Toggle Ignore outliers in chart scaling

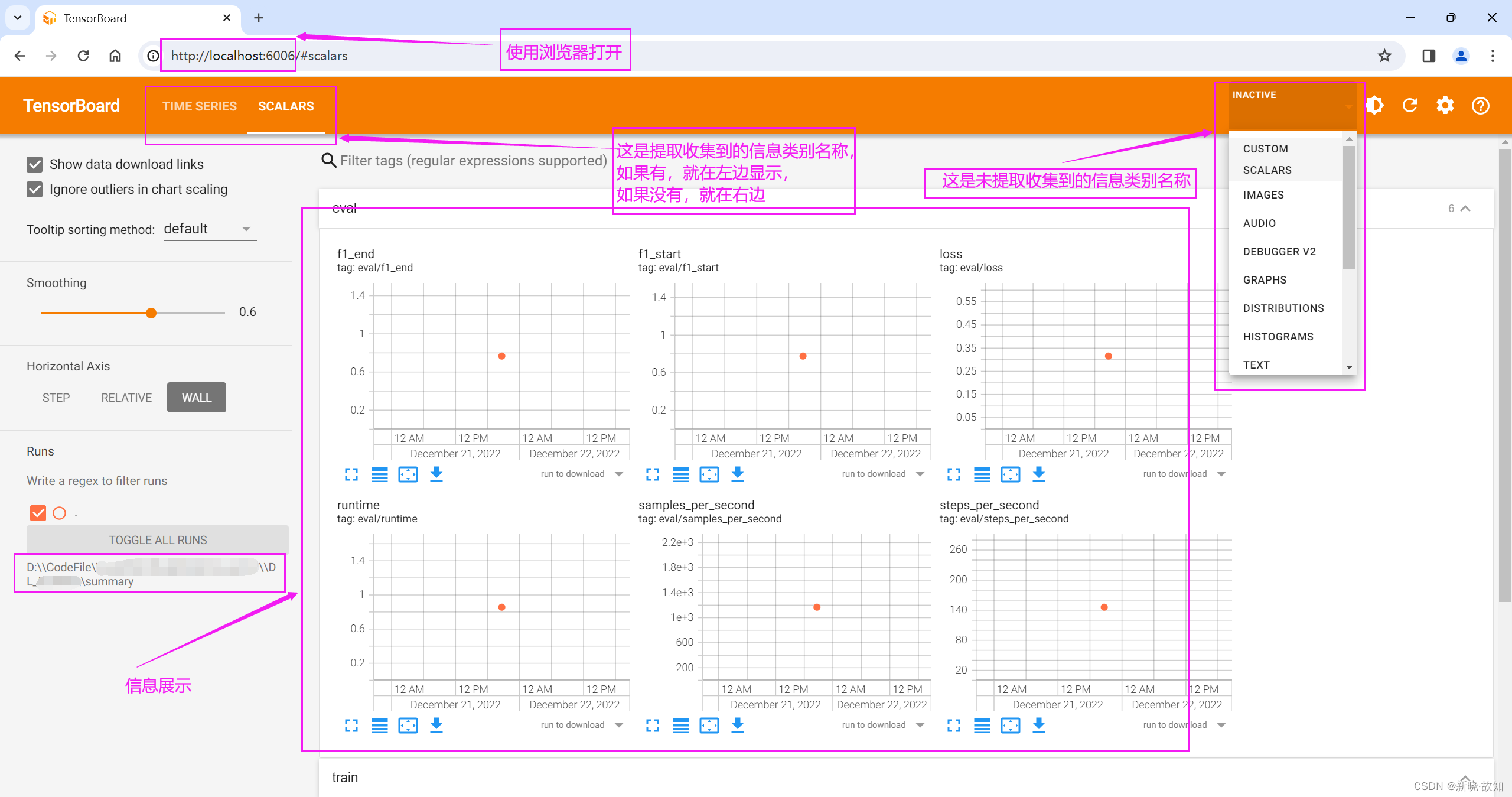(x=35, y=189)
